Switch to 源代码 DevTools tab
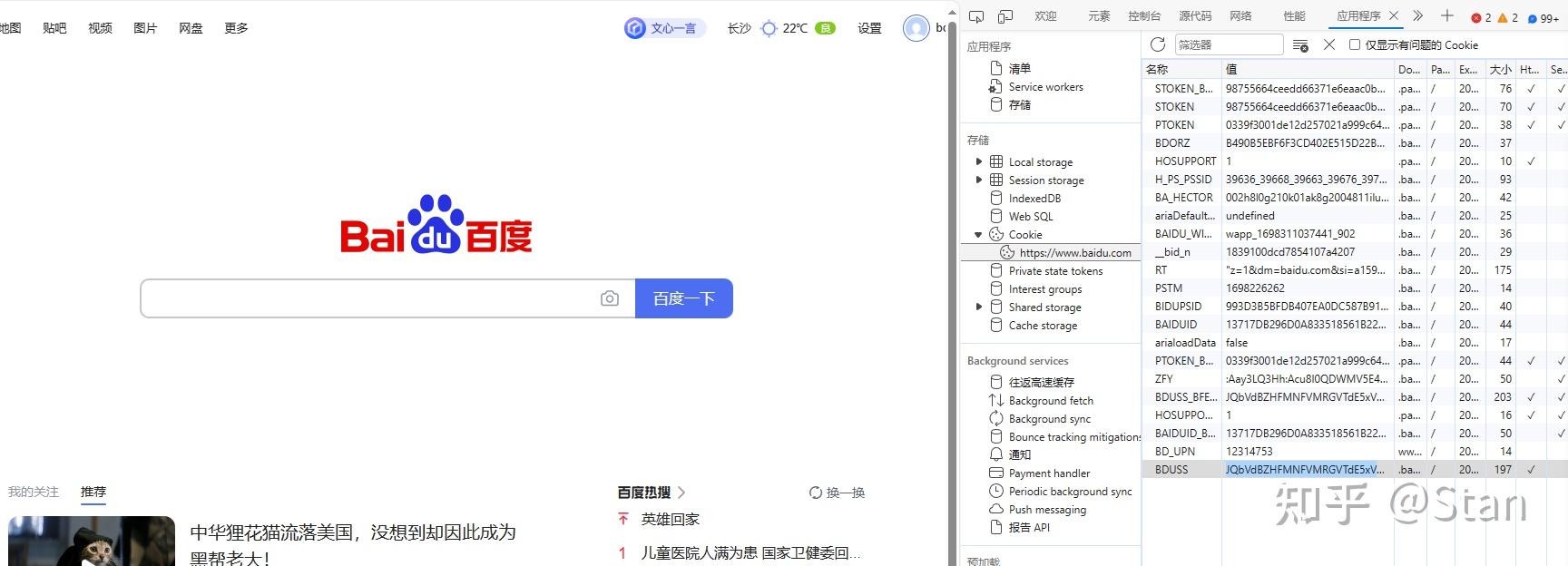1568x566 pixels. [1195, 16]
